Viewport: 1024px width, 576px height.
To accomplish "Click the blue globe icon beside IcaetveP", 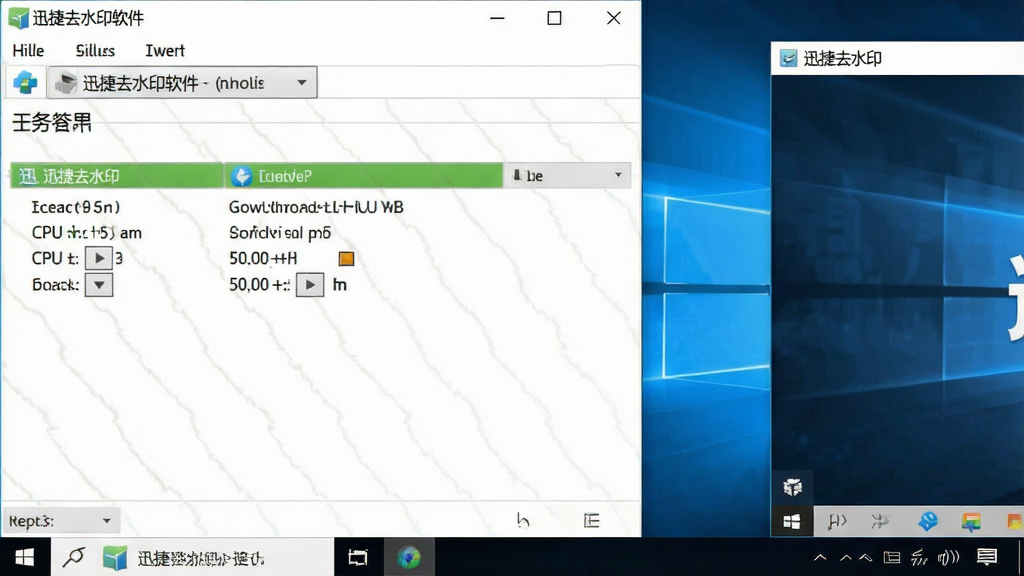I will [242, 176].
